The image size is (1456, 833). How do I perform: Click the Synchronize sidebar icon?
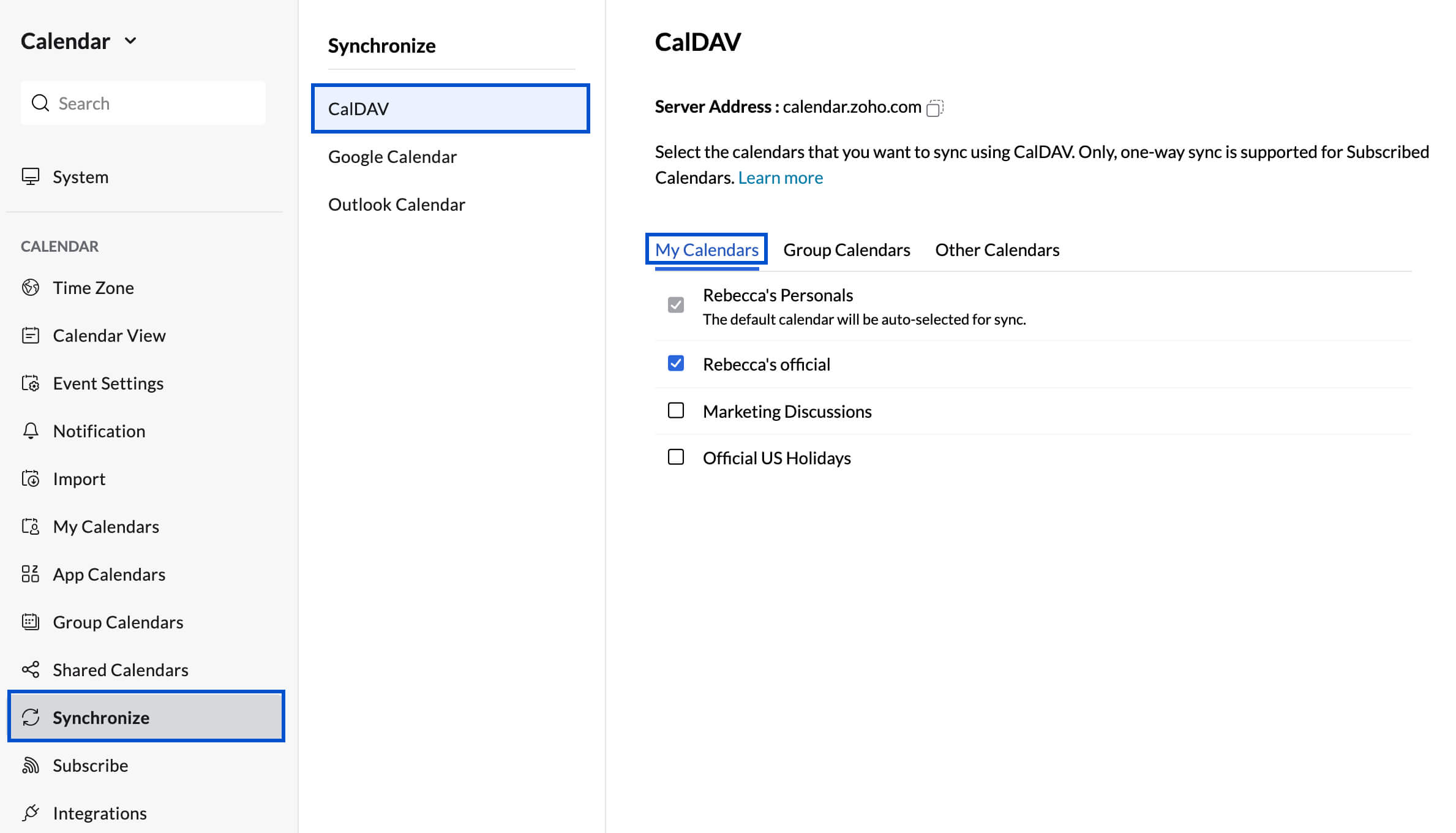point(31,717)
